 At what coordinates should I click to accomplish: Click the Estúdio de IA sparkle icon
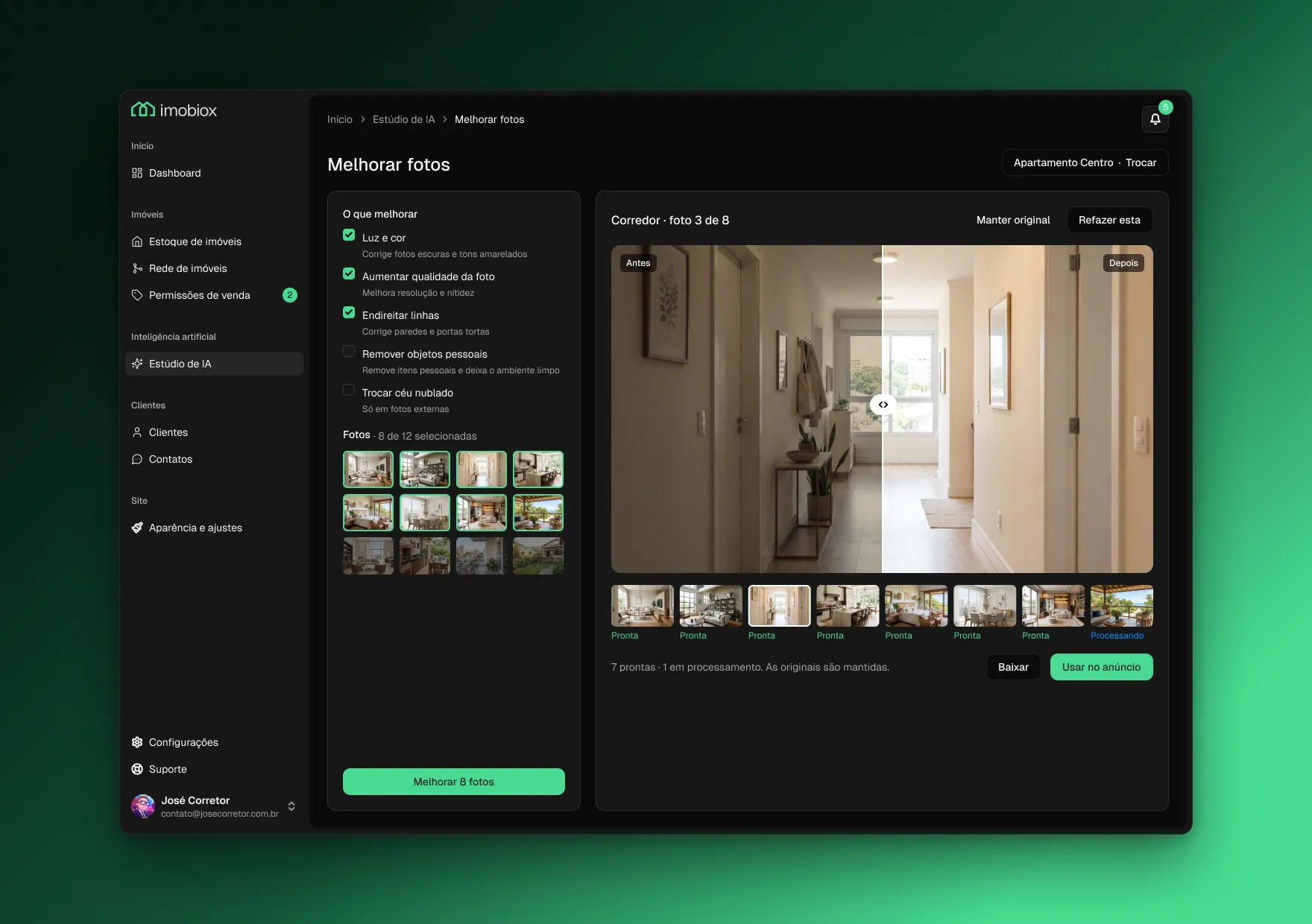137,364
